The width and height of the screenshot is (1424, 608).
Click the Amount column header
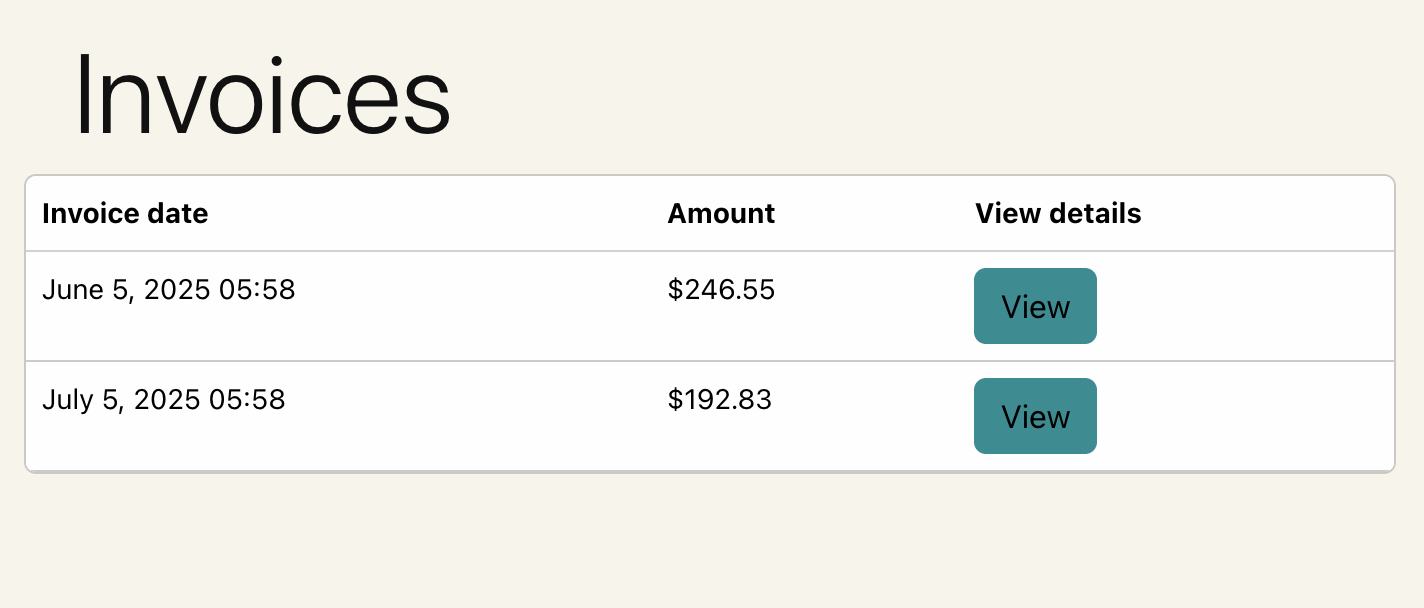[721, 213]
